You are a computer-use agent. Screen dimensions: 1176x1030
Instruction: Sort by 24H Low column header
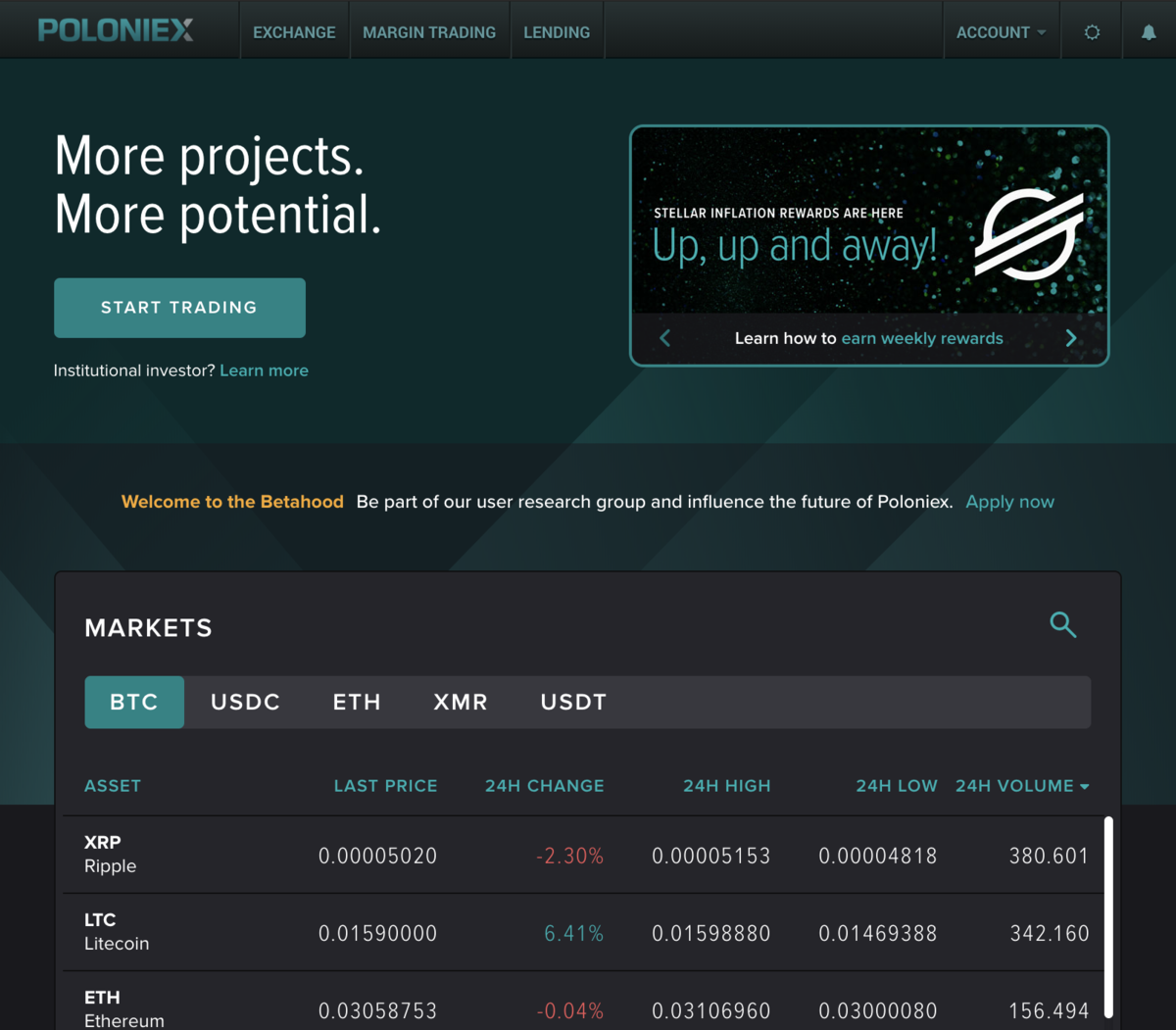tap(897, 786)
